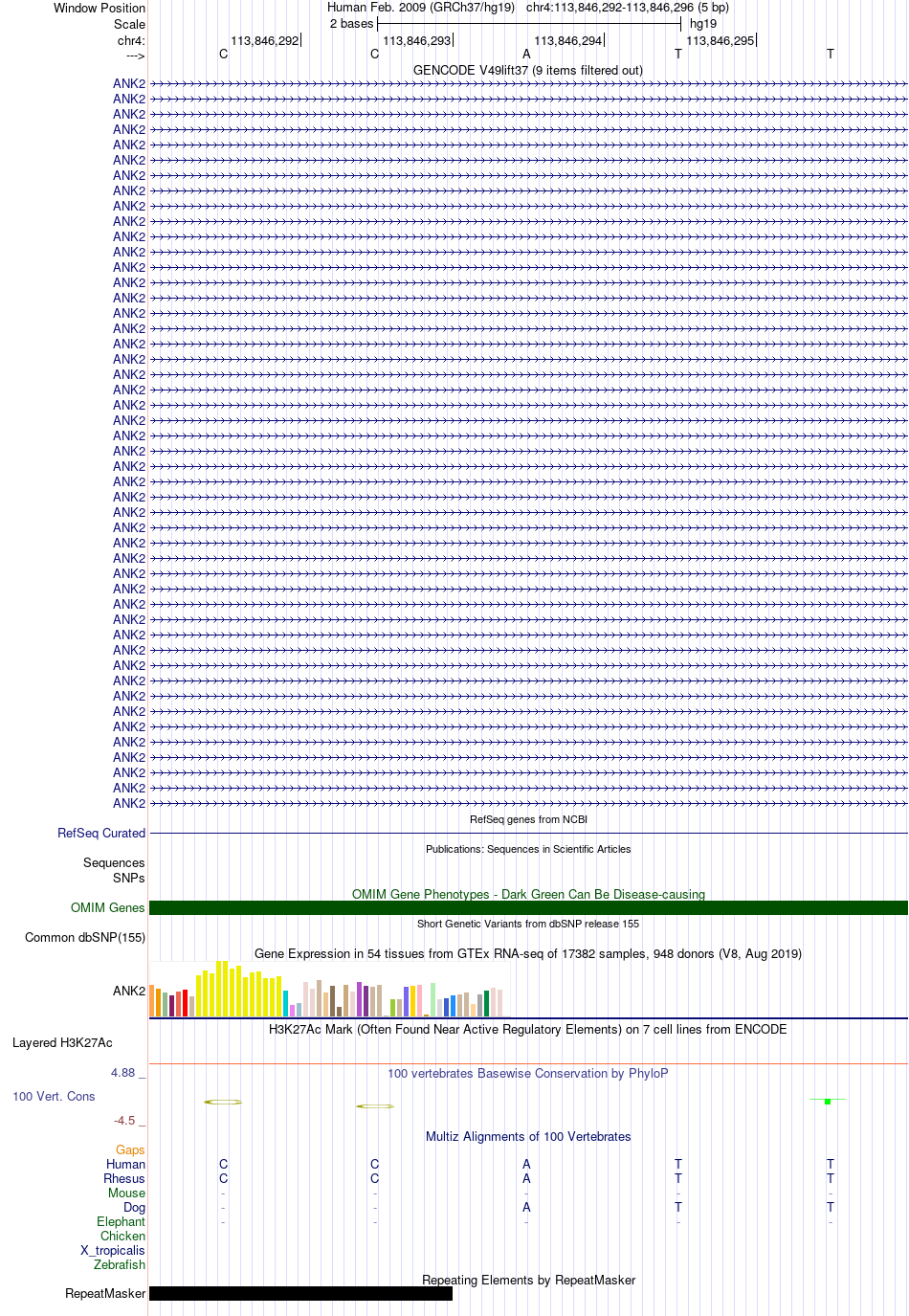Image resolution: width=909 pixels, height=1316 pixels.
Task: Click the hg19 label beside the scale bar
Action: [703, 23]
